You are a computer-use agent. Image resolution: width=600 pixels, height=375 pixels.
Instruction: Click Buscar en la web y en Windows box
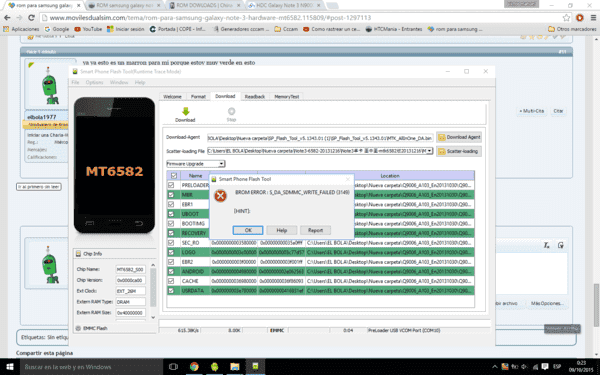[x=91, y=367]
